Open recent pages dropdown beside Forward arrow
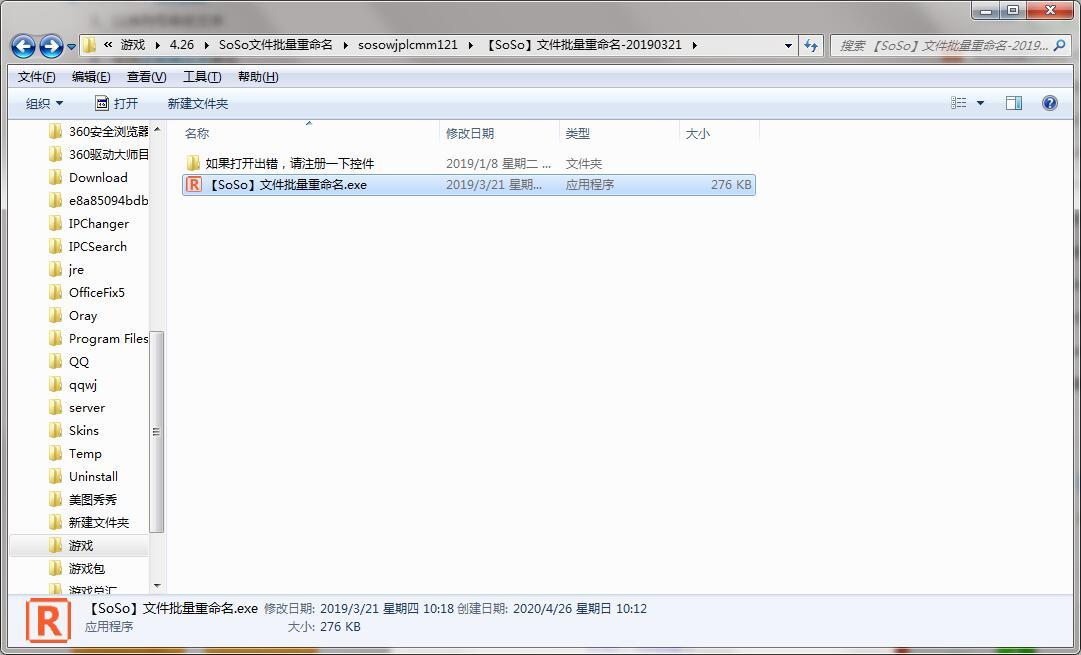The image size is (1081, 655). pos(71,47)
